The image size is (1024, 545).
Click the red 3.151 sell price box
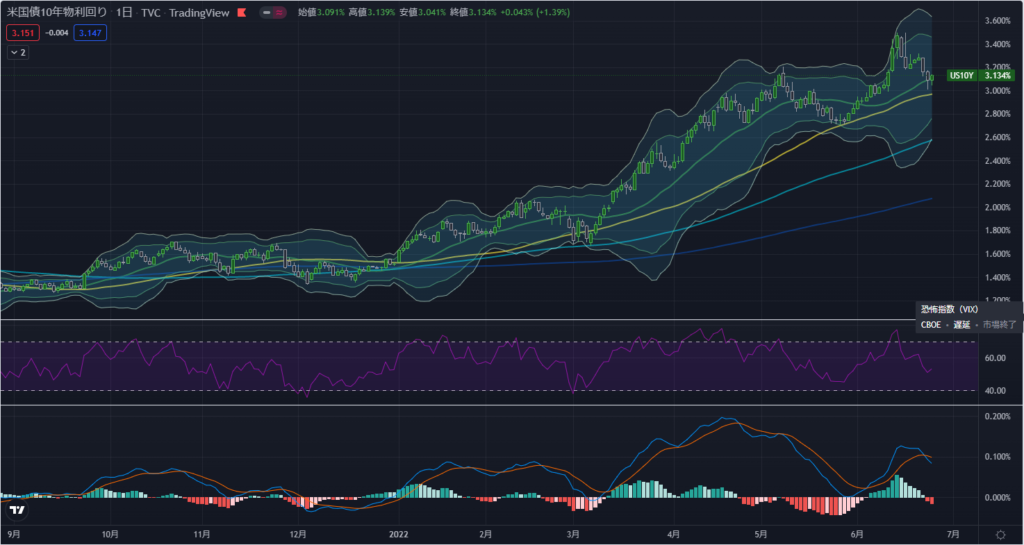(21, 32)
